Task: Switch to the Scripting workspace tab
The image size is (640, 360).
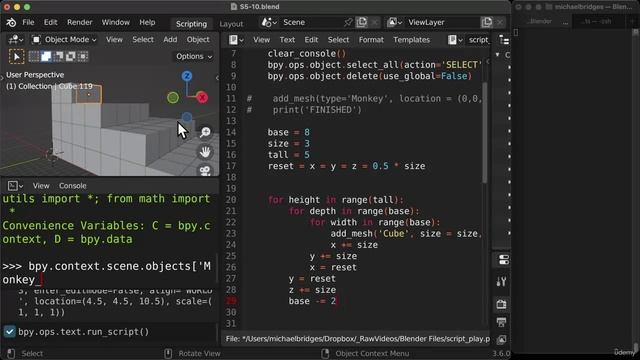Action: pos(191,24)
